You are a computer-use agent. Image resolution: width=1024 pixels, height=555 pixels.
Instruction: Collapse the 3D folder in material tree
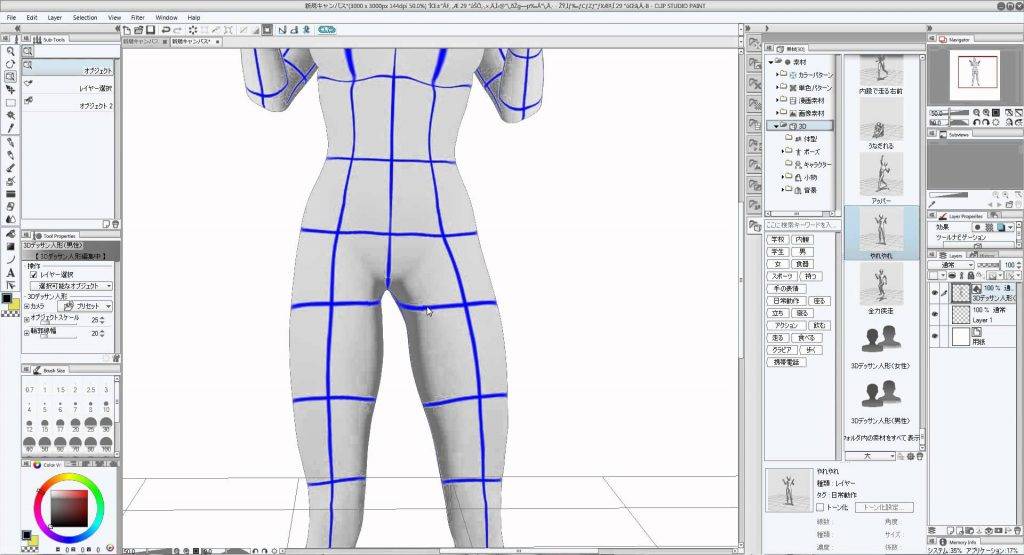pyautogui.click(x=776, y=126)
